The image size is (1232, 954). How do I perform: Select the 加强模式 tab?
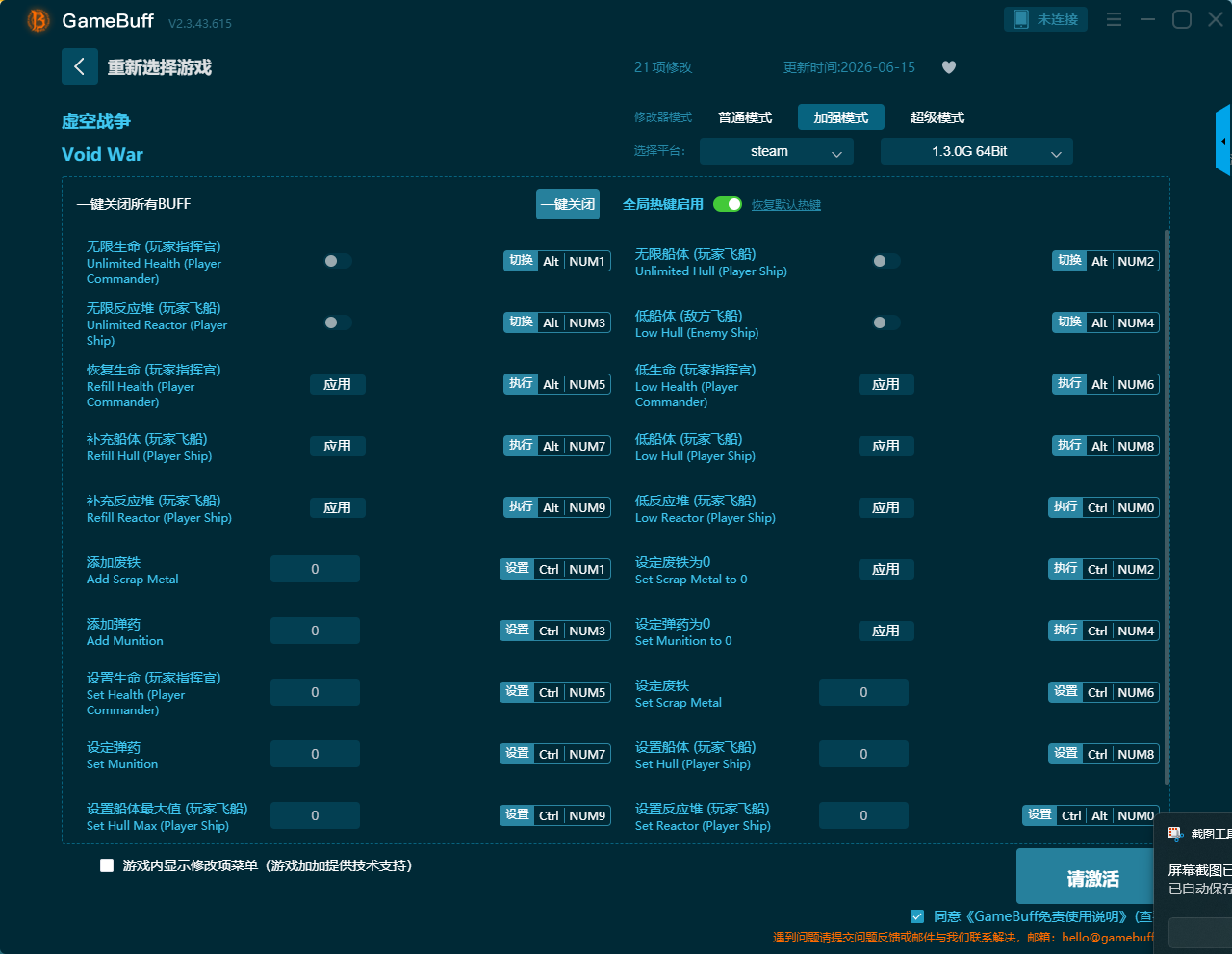pyautogui.click(x=841, y=117)
